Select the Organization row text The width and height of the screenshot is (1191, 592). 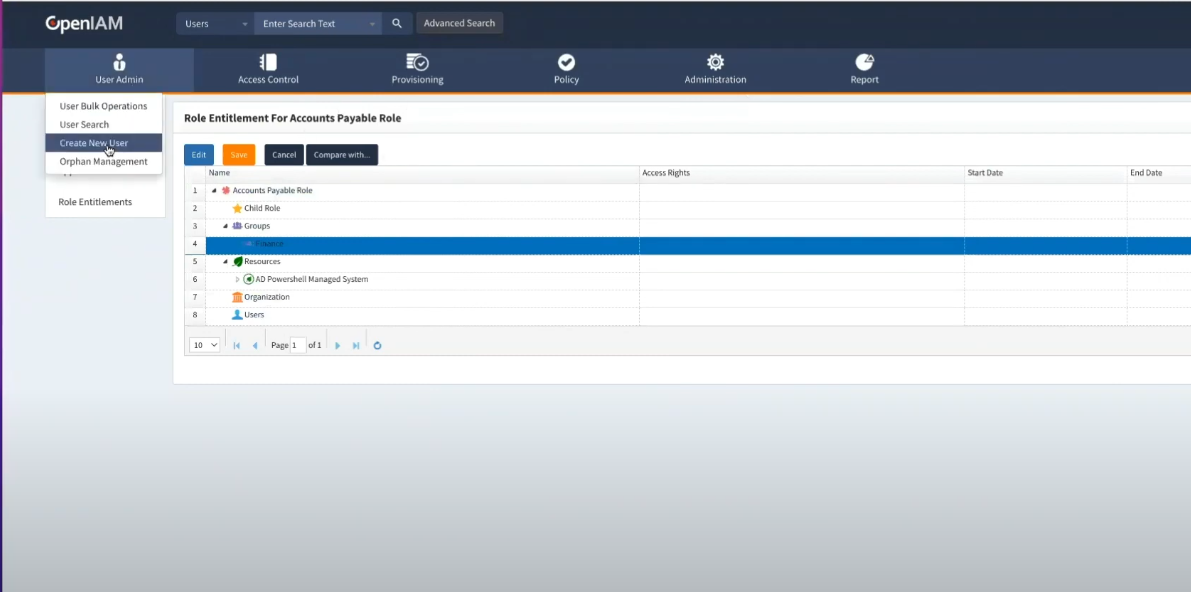[x=267, y=297]
